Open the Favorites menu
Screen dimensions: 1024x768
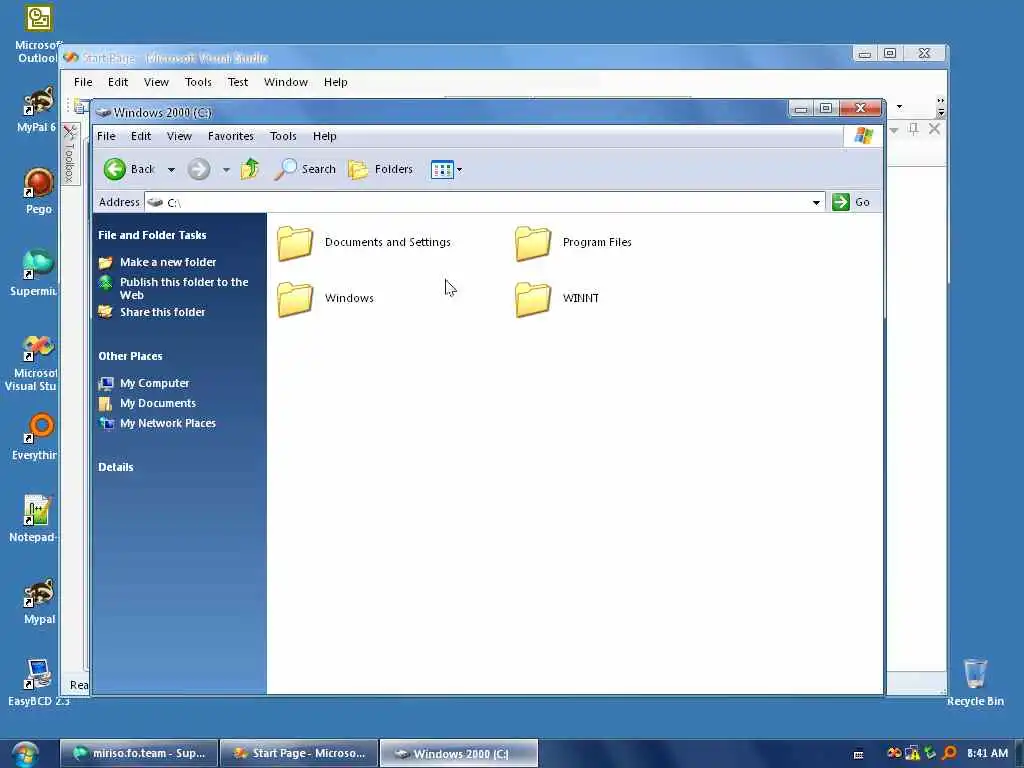click(x=231, y=136)
